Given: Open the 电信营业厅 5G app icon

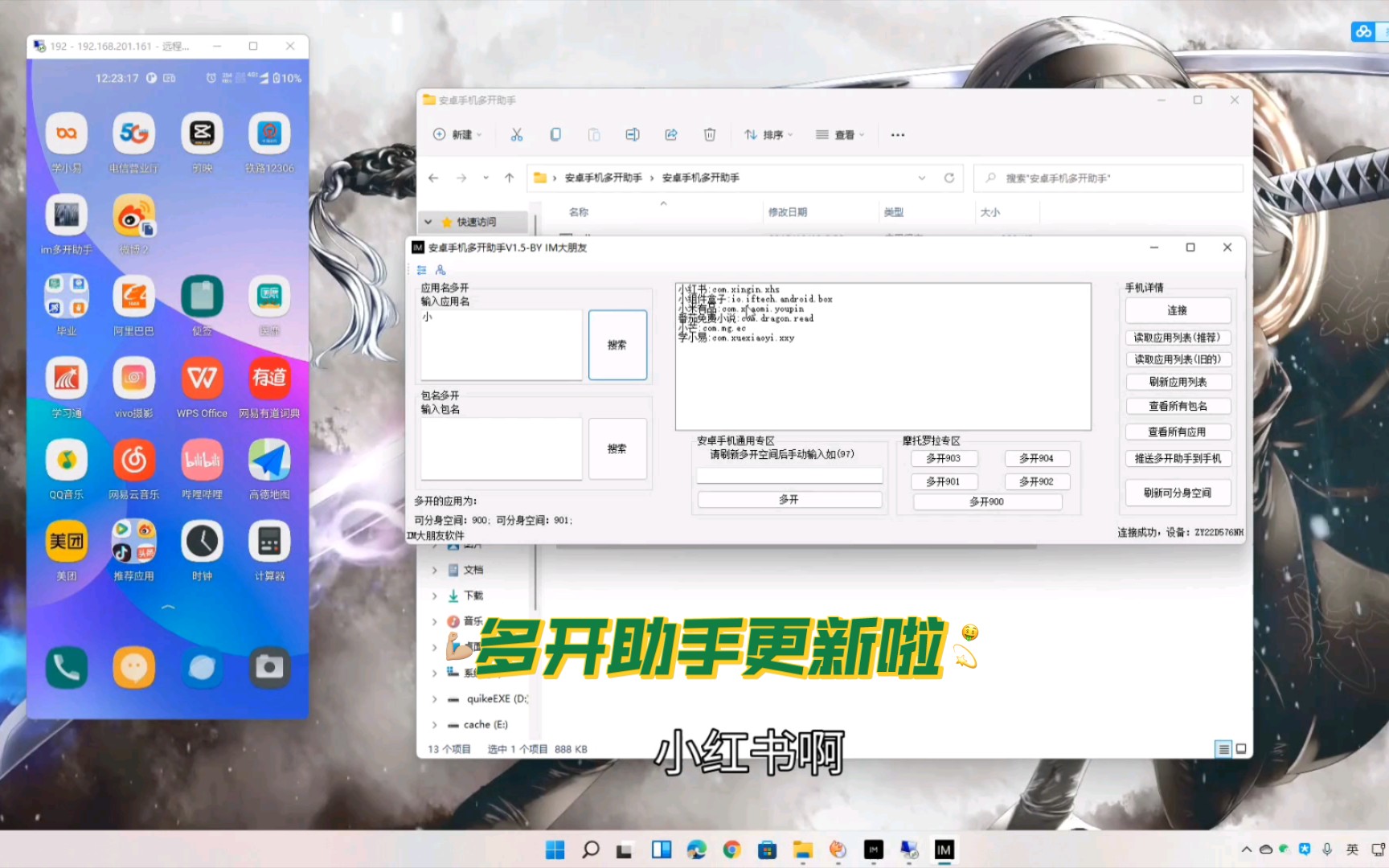Looking at the screenshot, I should click(x=134, y=133).
